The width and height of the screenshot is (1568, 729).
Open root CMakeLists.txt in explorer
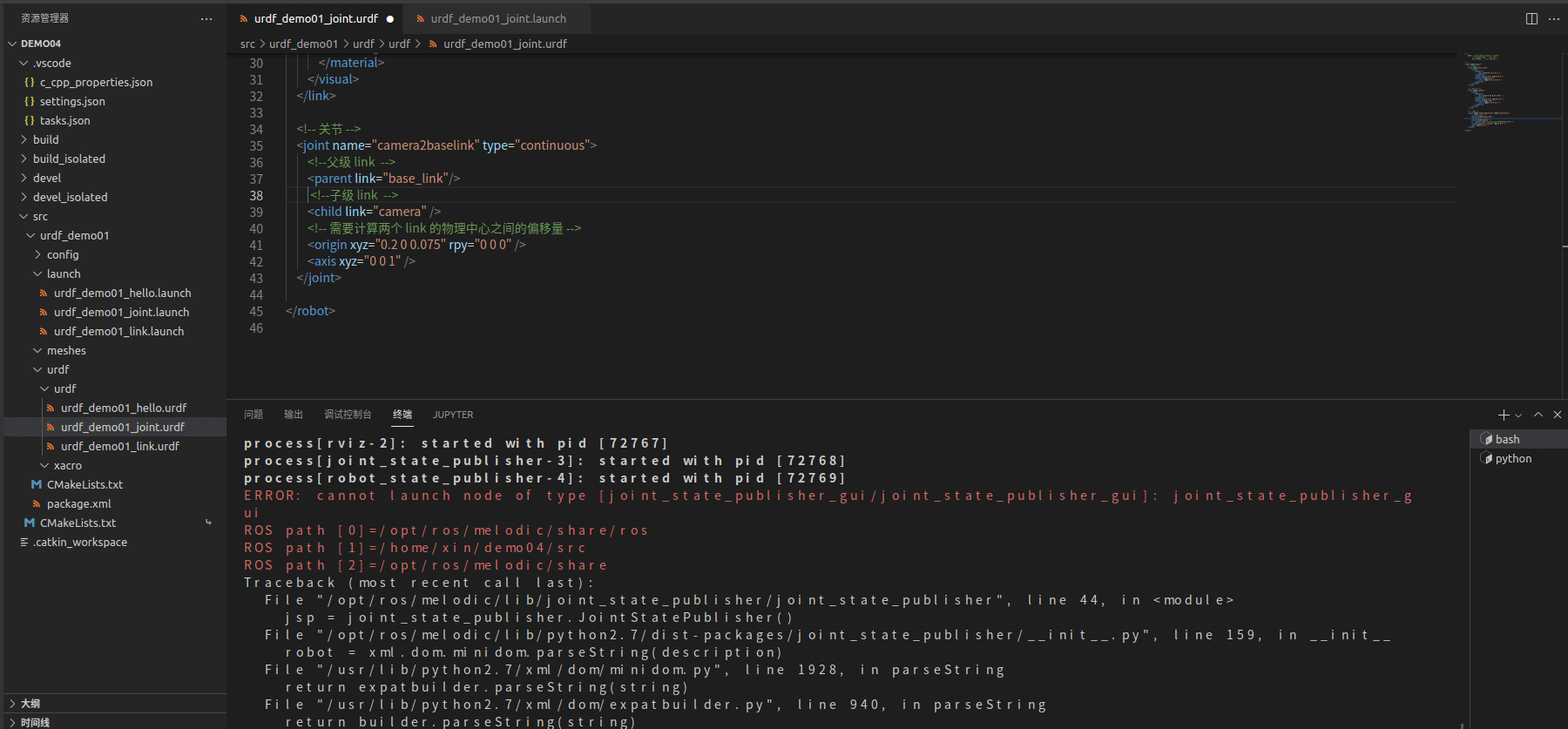(x=78, y=523)
